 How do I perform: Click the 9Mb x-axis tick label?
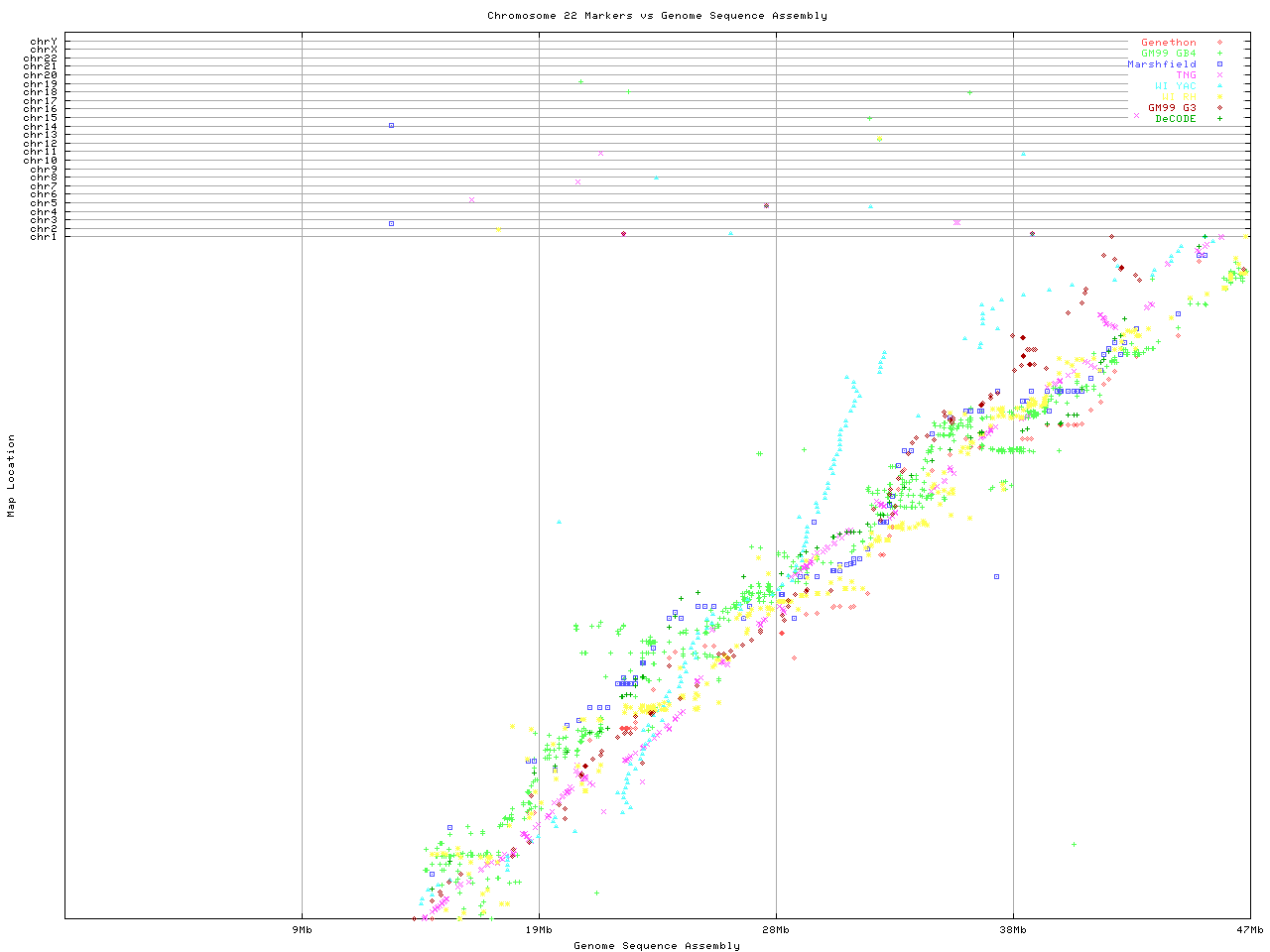point(302,929)
